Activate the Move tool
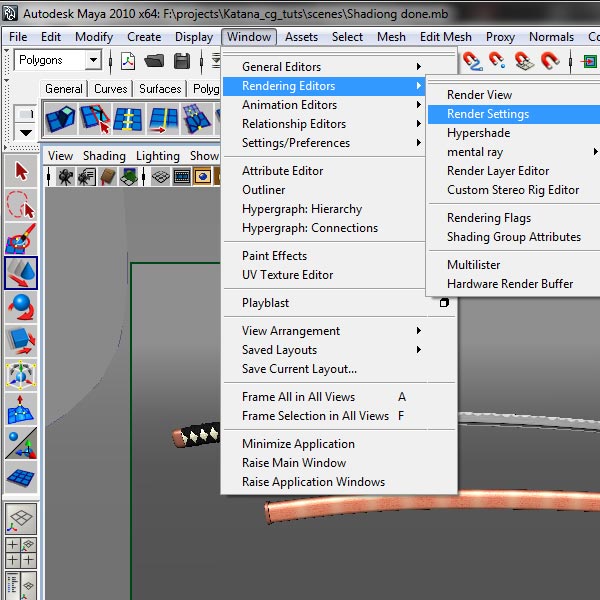The height and width of the screenshot is (600, 600). pos(21,273)
